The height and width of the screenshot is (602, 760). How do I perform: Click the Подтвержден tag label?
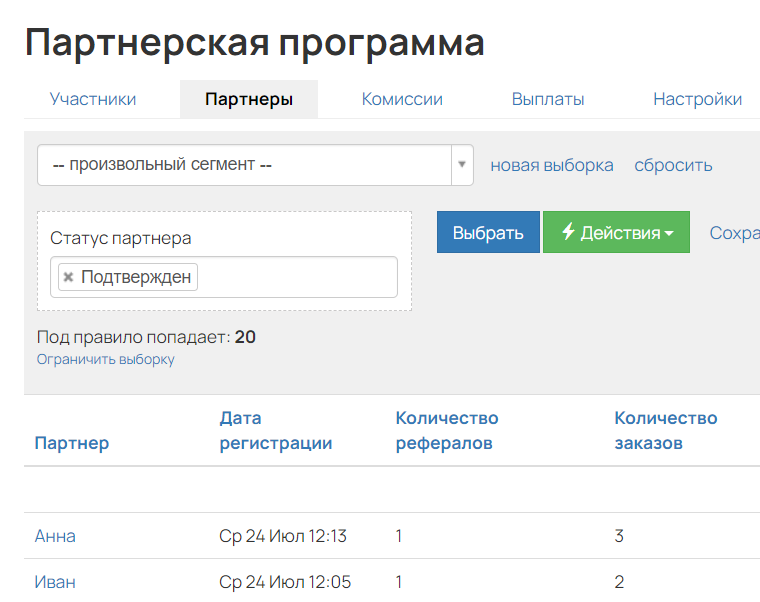(136, 277)
